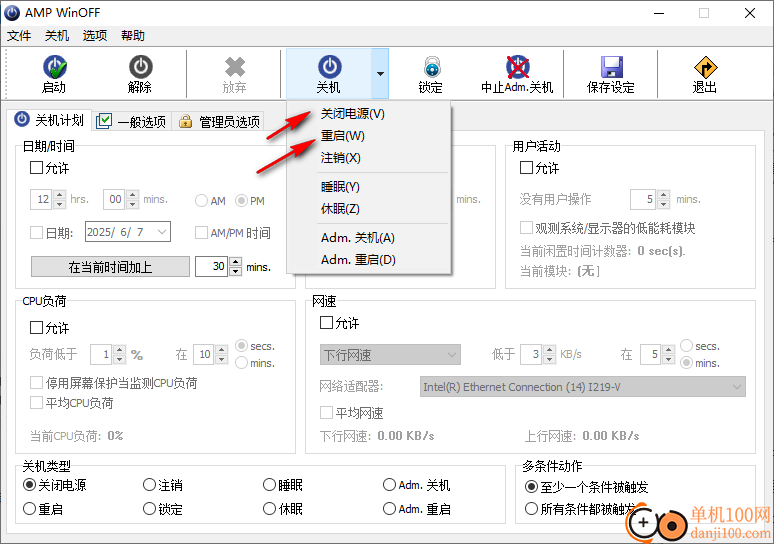Screen dimensions: 774x544
Task: Open the date picker dropdown 2025/6/7
Action: tap(161, 232)
